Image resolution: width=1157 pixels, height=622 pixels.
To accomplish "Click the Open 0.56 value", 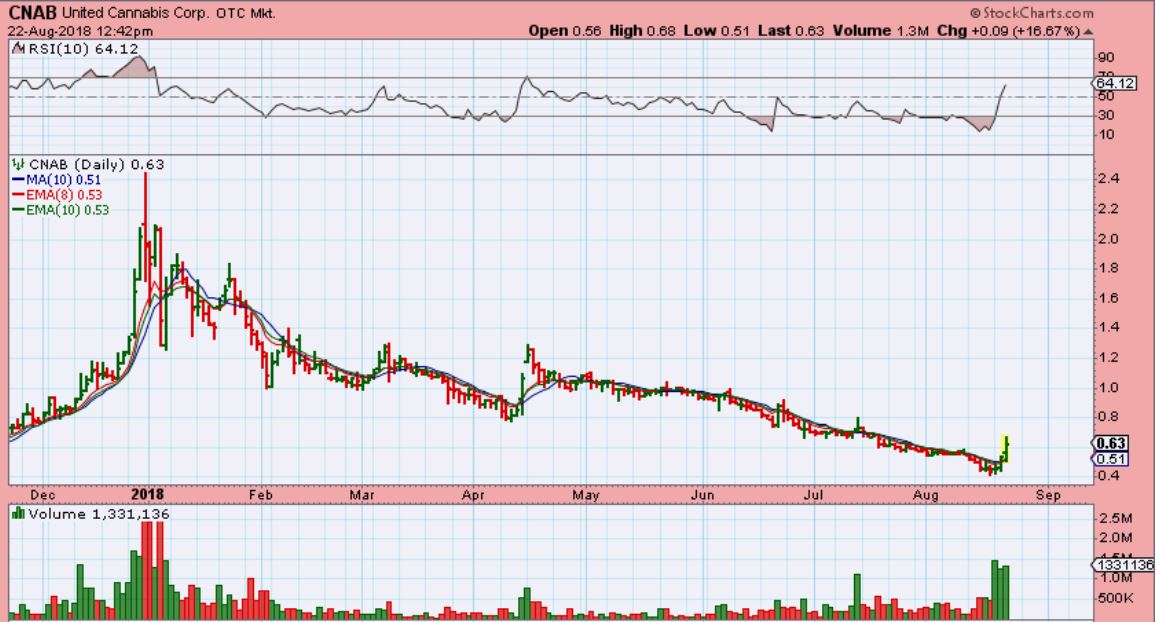I will click(565, 31).
